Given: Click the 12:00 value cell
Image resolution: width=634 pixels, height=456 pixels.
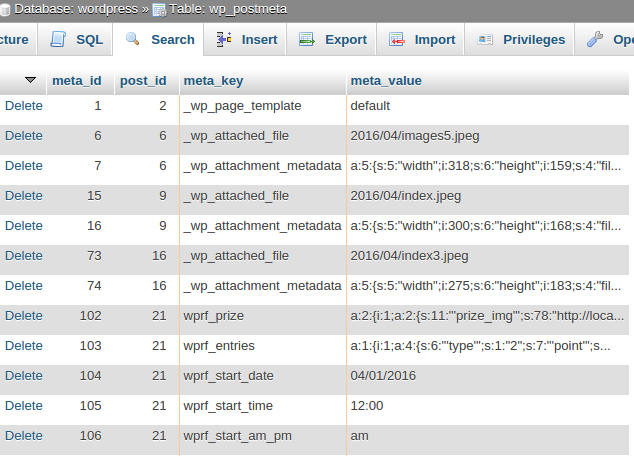Looking at the screenshot, I should pyautogui.click(x=488, y=410).
